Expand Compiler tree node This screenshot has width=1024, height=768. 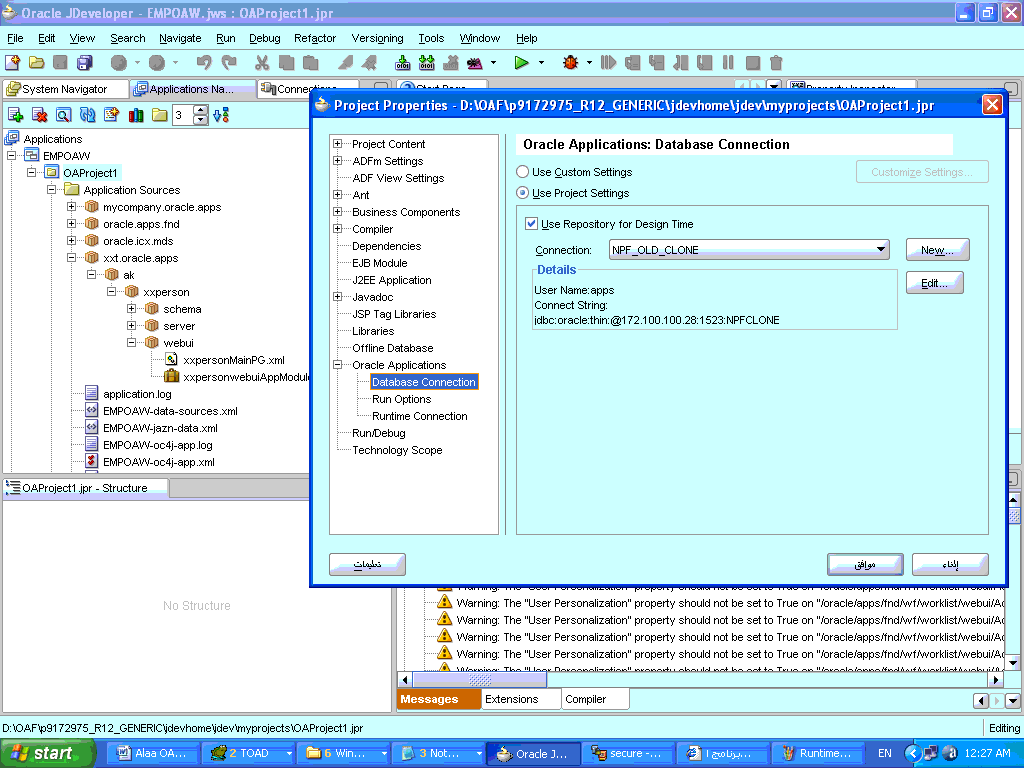point(338,229)
